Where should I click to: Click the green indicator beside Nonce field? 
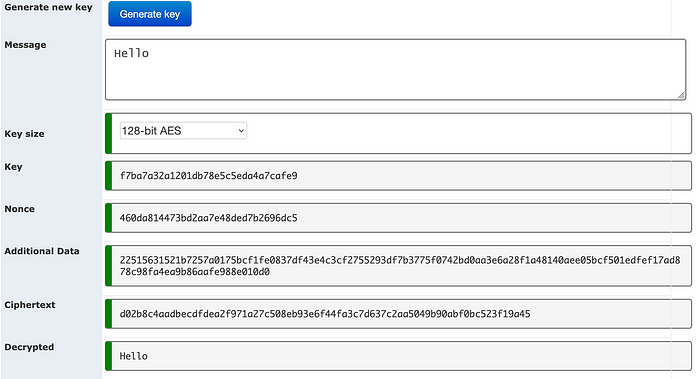(108, 218)
